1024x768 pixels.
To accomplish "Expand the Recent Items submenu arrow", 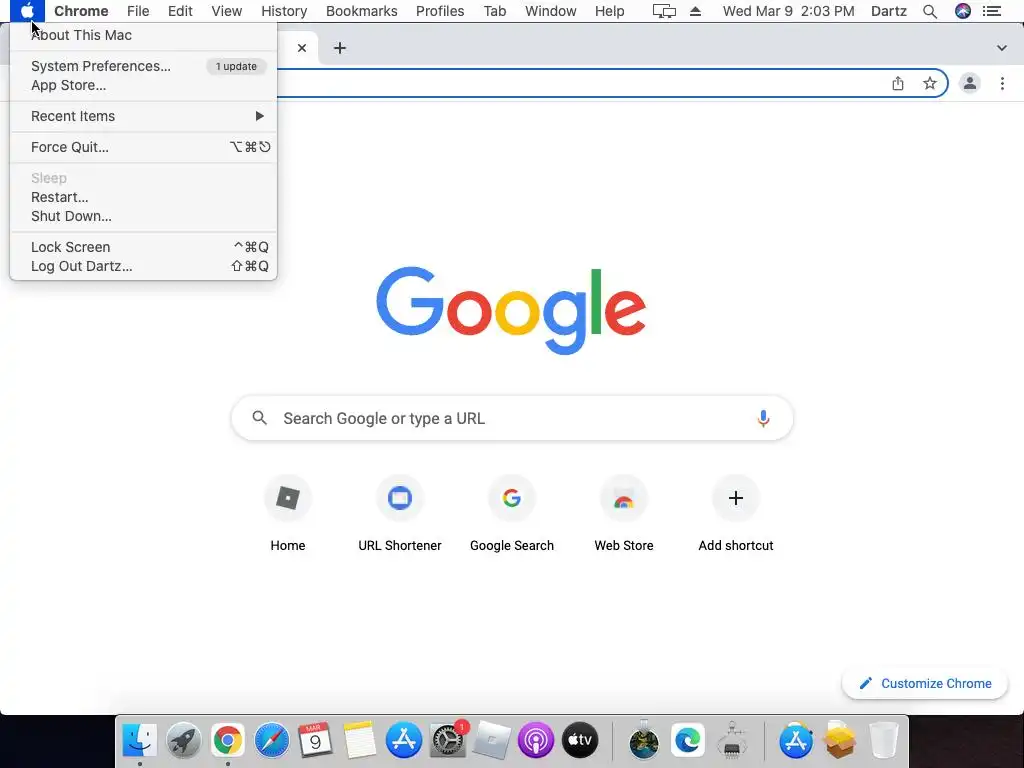I will 259,116.
